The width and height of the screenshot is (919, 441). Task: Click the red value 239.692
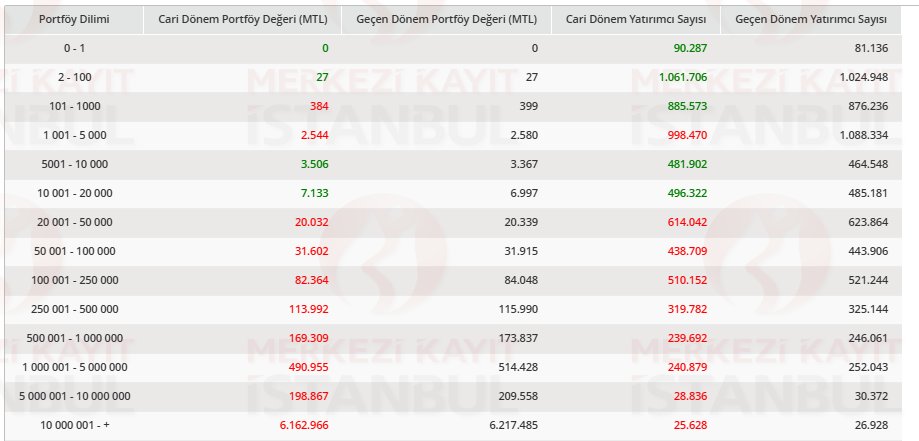coord(687,338)
